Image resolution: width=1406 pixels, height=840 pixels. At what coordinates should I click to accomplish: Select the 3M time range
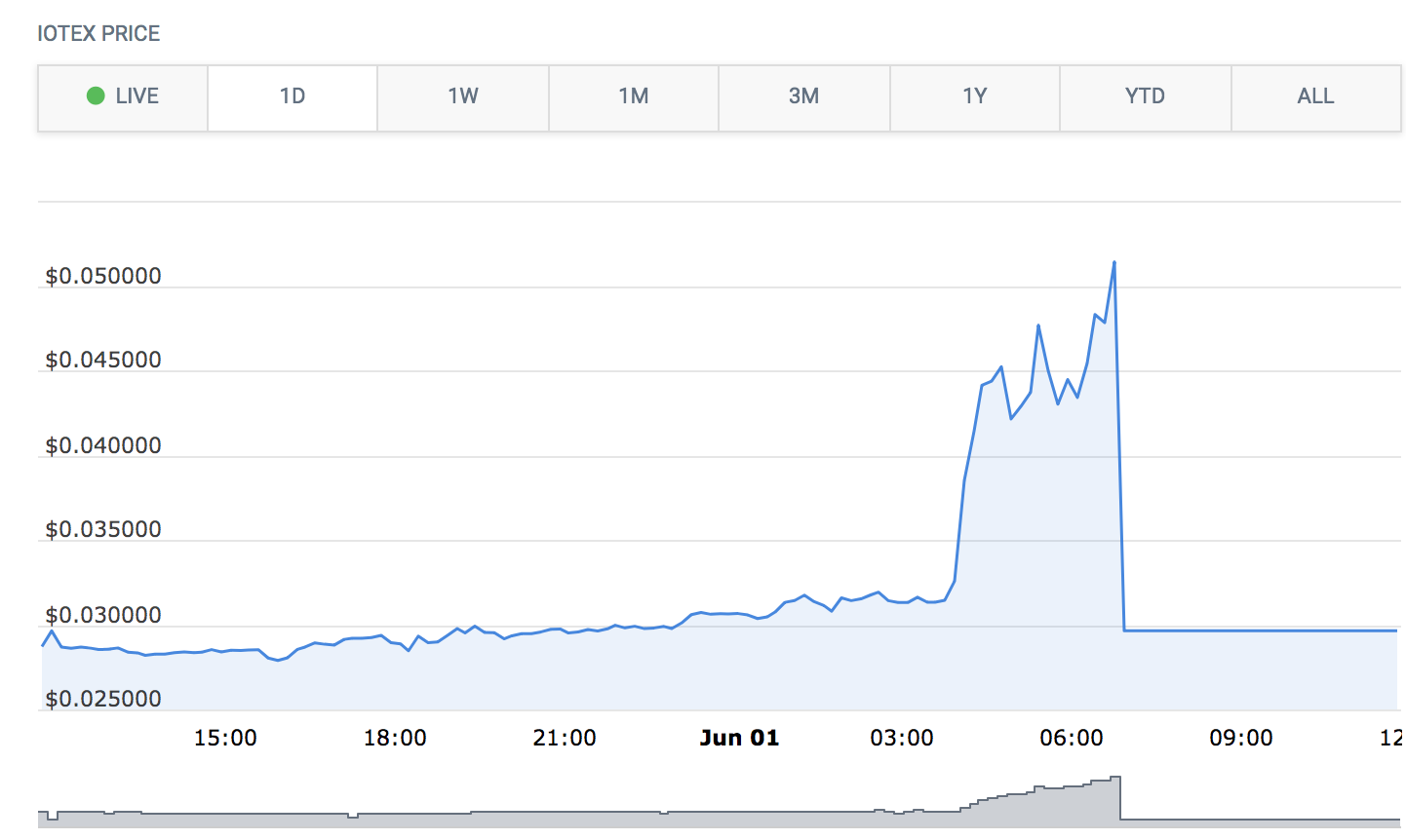click(804, 97)
